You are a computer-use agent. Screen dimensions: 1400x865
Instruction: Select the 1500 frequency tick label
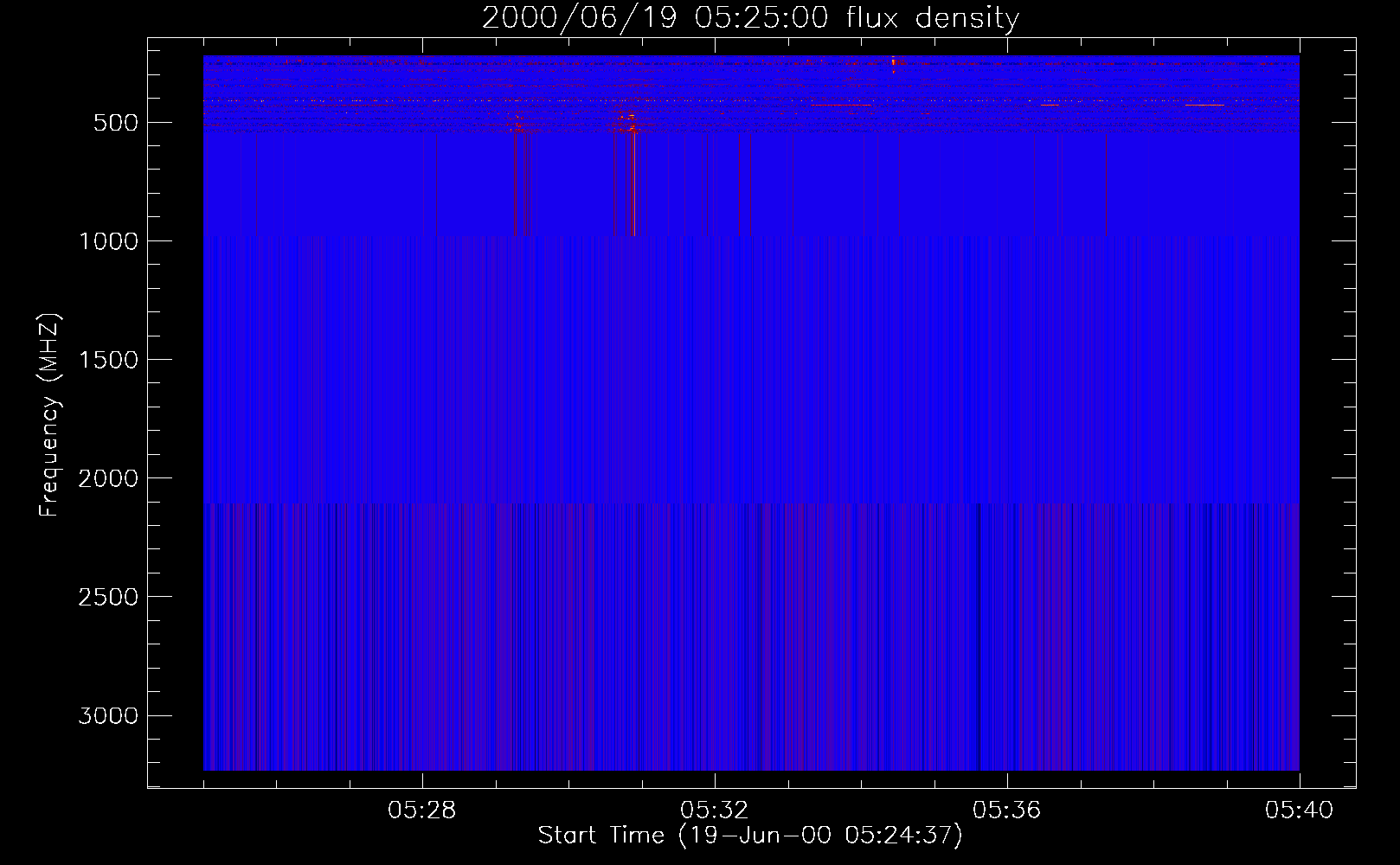click(x=109, y=360)
